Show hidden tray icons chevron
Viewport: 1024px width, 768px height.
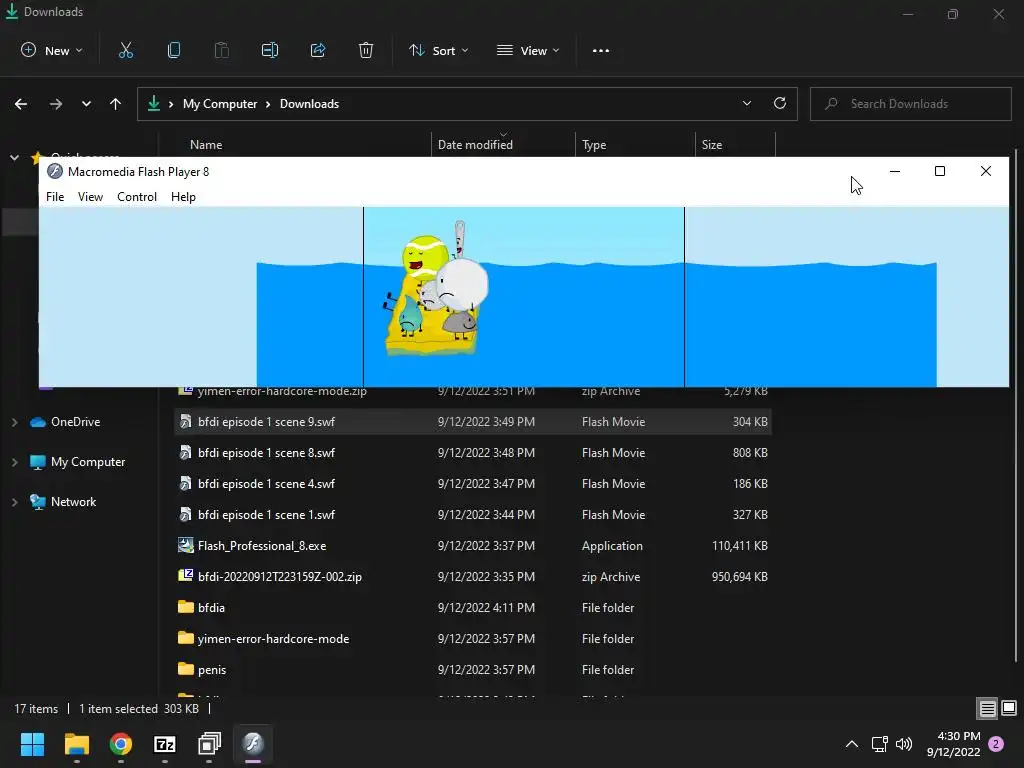[x=852, y=744]
